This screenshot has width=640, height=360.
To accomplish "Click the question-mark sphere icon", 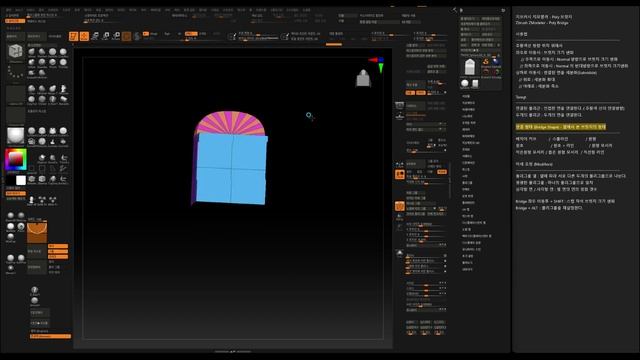I will click(34, 290).
